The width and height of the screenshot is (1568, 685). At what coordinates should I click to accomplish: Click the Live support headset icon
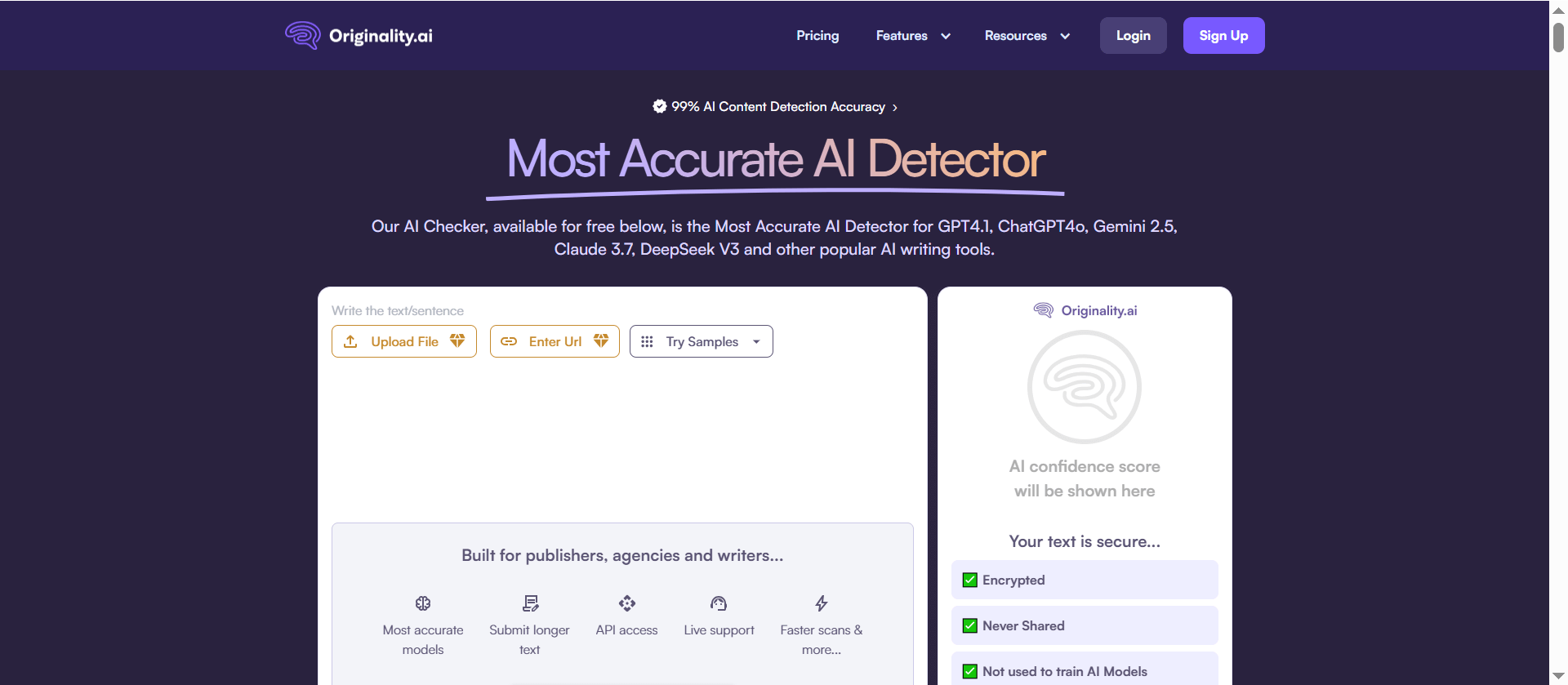click(719, 603)
